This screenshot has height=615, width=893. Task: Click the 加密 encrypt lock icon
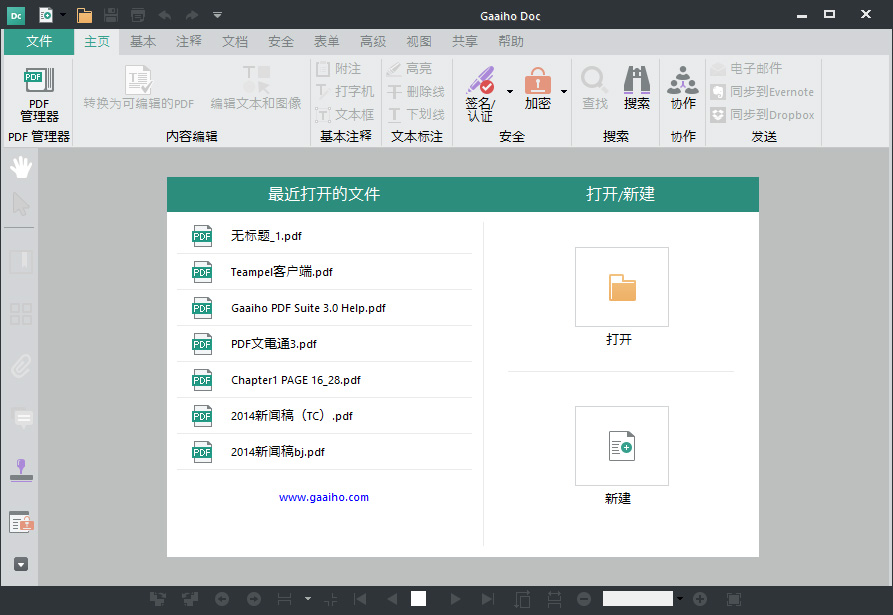pyautogui.click(x=538, y=80)
